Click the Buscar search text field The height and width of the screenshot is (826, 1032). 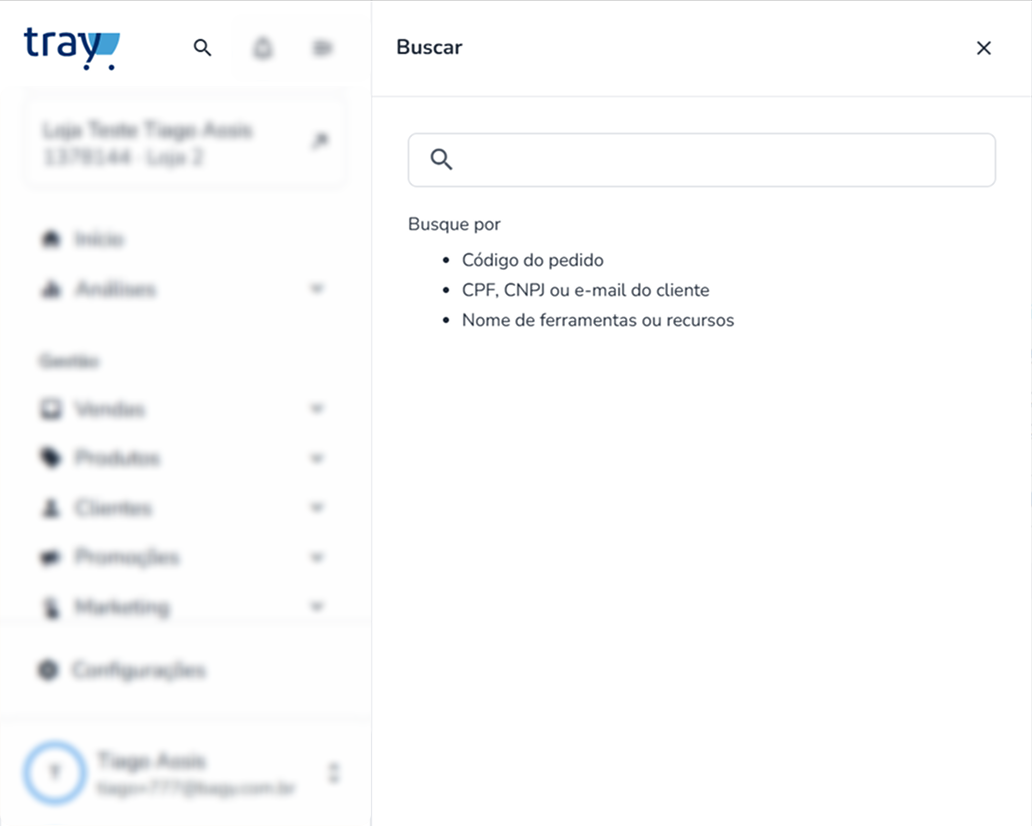pyautogui.click(x=702, y=160)
